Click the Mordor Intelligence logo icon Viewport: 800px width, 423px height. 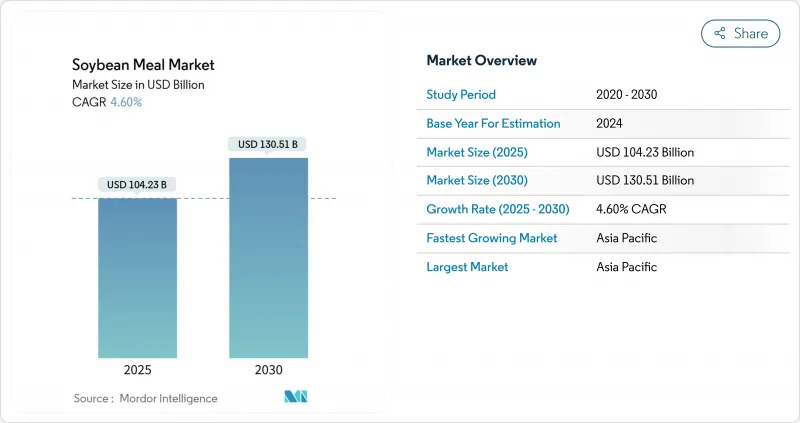pos(295,397)
